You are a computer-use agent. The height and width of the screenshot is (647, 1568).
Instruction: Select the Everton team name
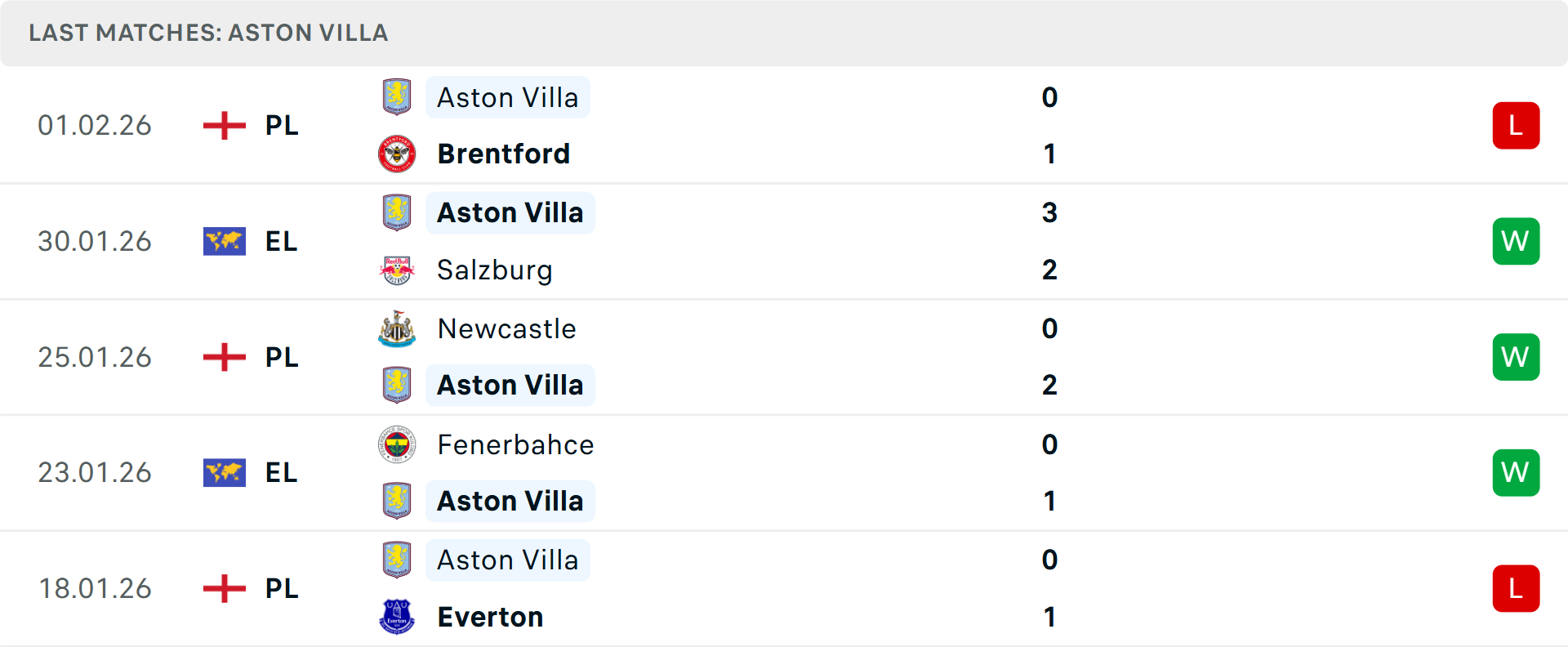[490, 617]
